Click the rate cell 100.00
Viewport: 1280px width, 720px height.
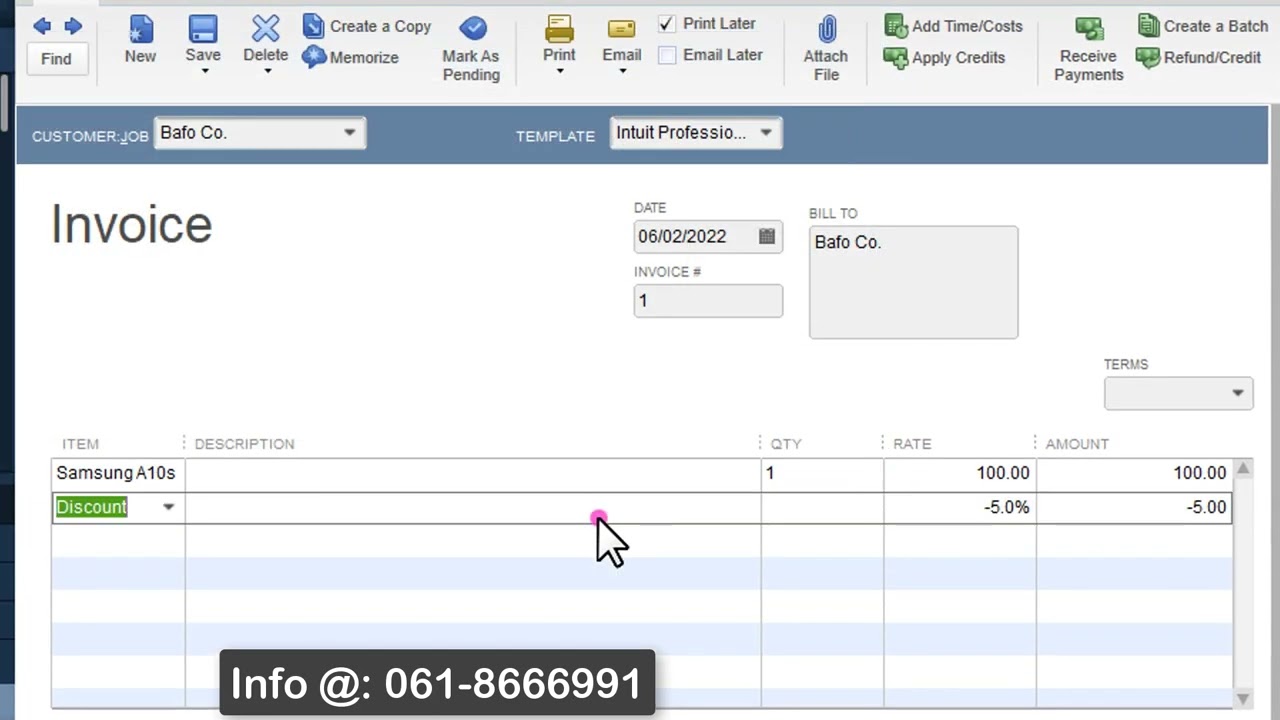[x=959, y=473]
